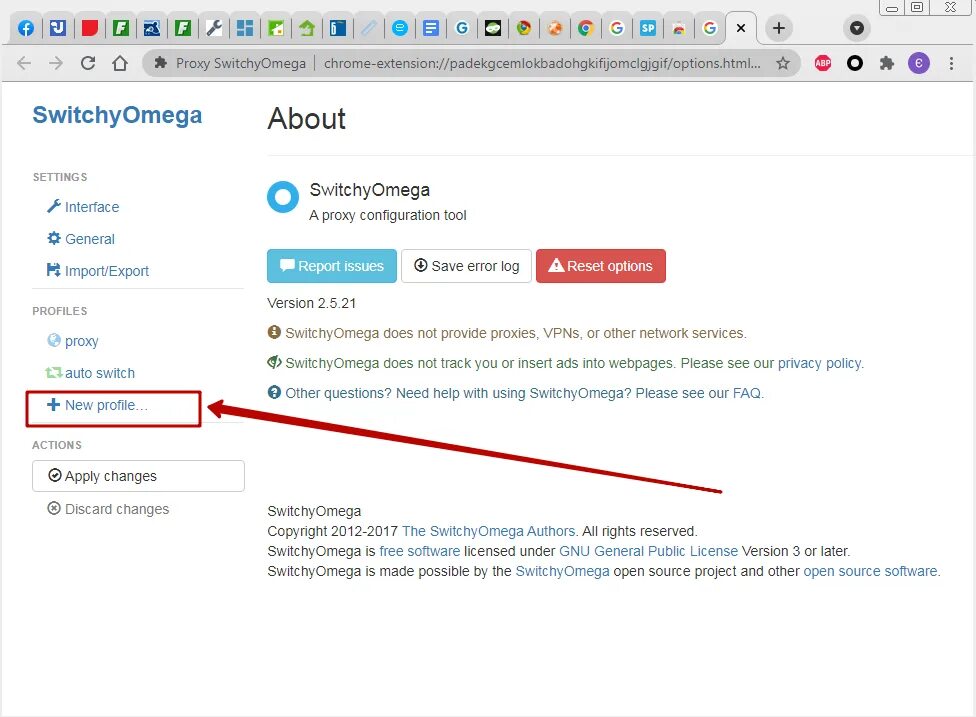
Task: Open the SwitchyOmega open source project link
Action: 562,571
